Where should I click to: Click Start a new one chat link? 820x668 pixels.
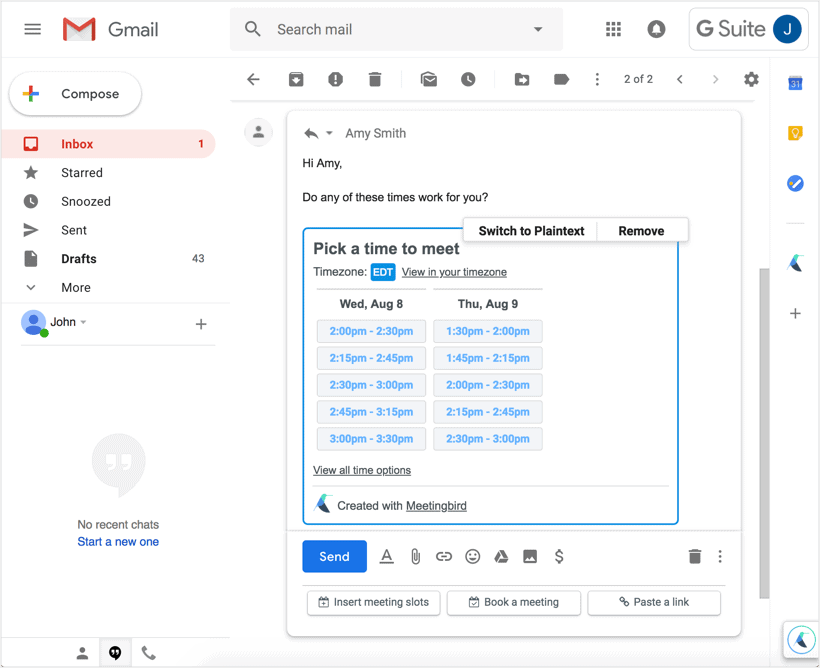pos(118,542)
